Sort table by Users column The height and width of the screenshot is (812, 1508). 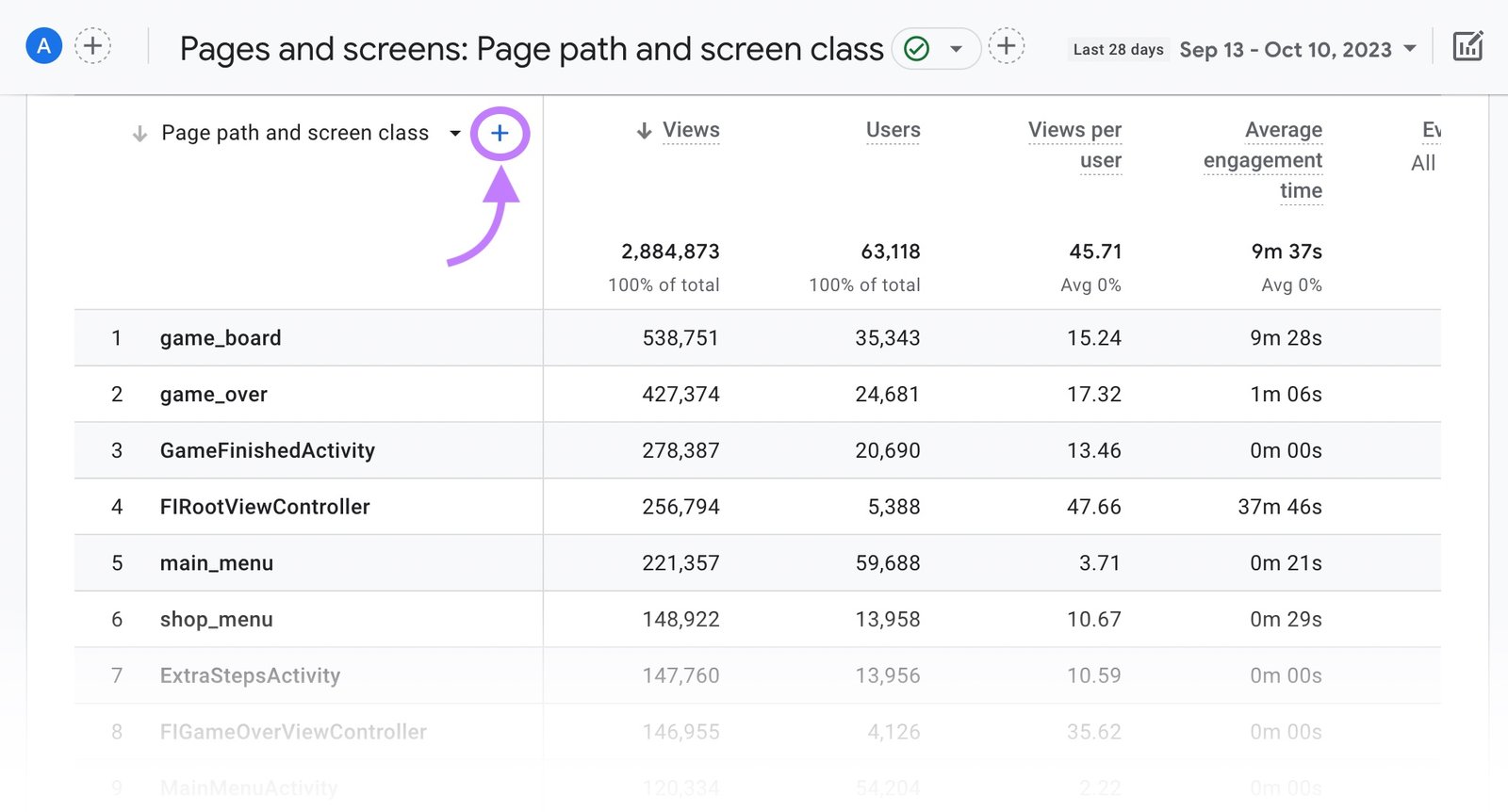(893, 130)
